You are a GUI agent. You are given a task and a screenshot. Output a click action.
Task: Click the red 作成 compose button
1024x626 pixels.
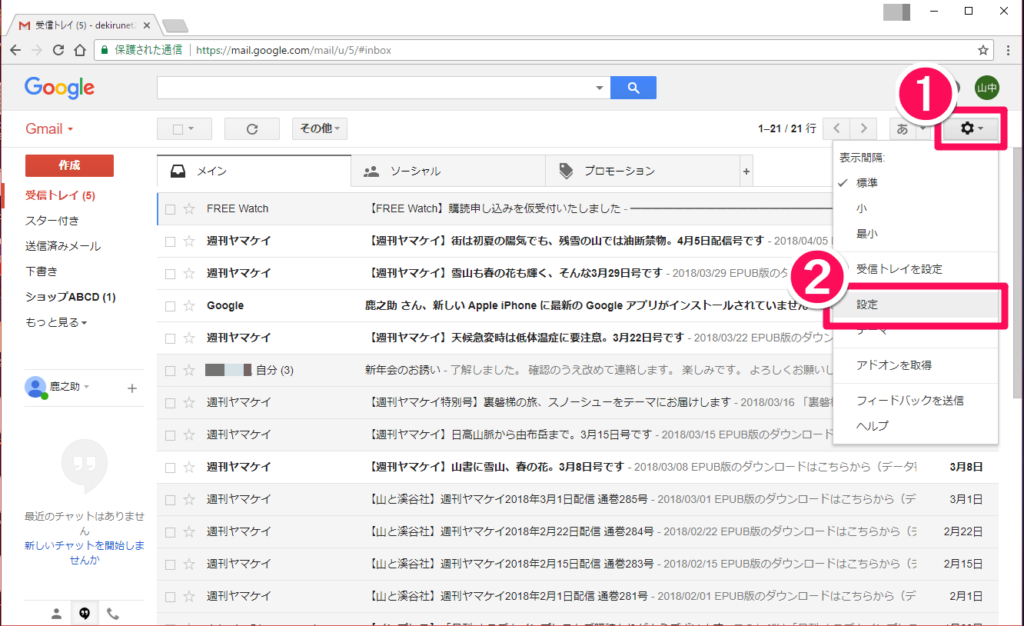pyautogui.click(x=69, y=166)
